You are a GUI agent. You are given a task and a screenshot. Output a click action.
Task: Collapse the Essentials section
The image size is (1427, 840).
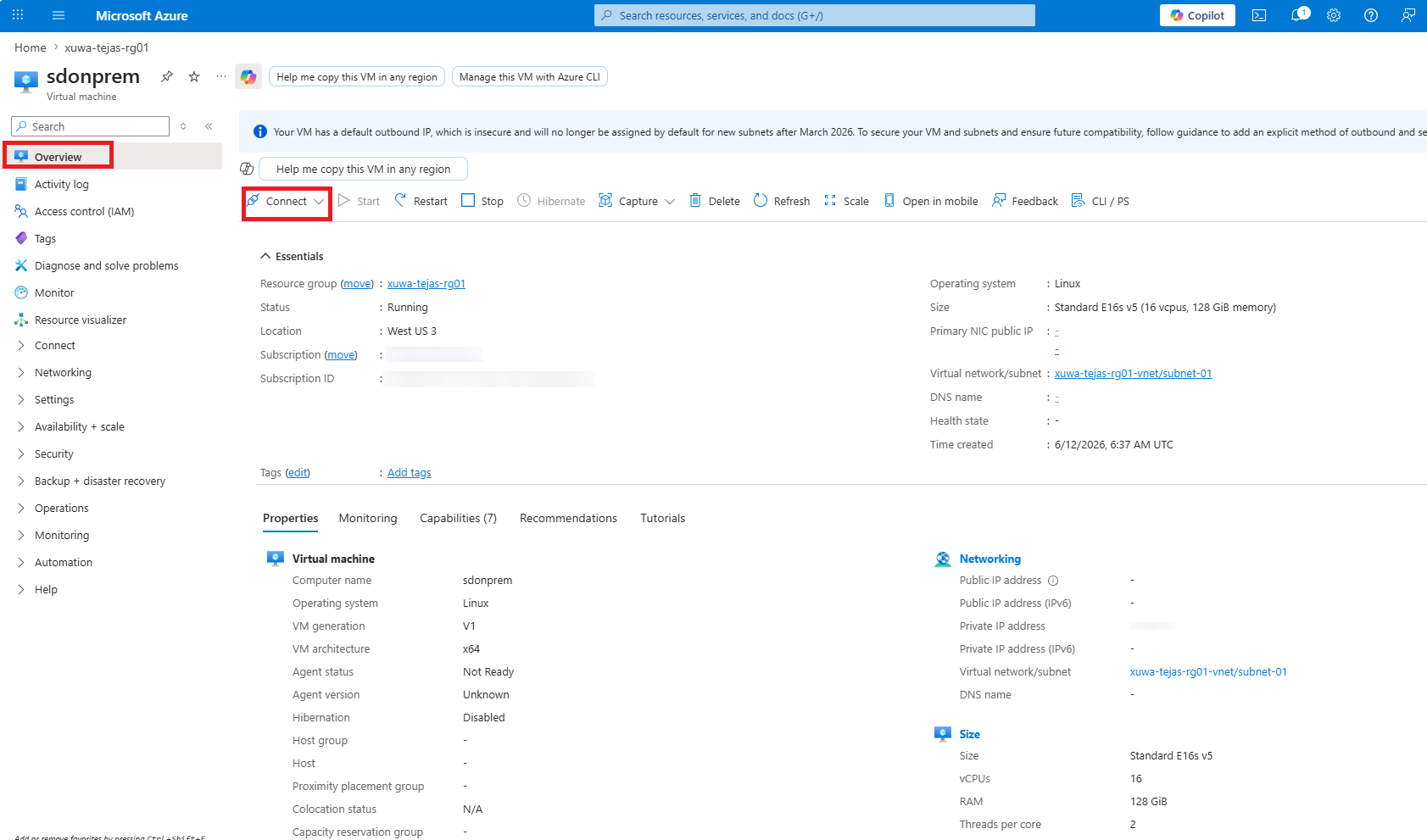292,256
